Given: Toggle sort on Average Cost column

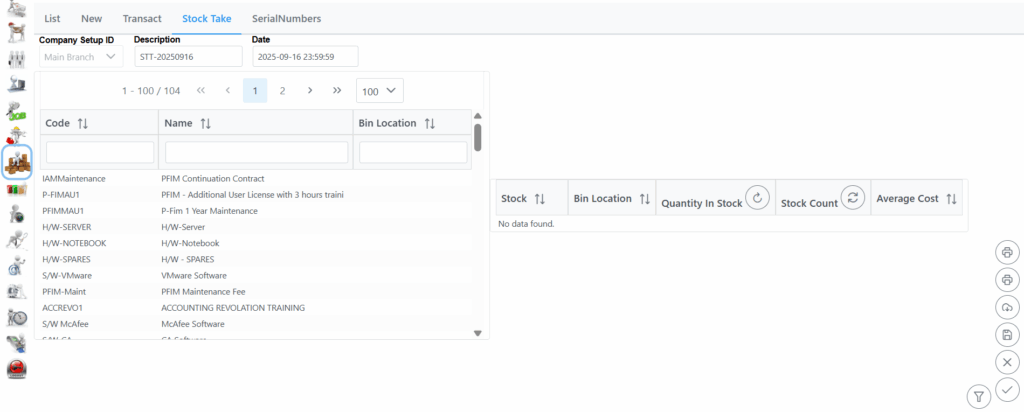Looking at the screenshot, I should 951,199.
